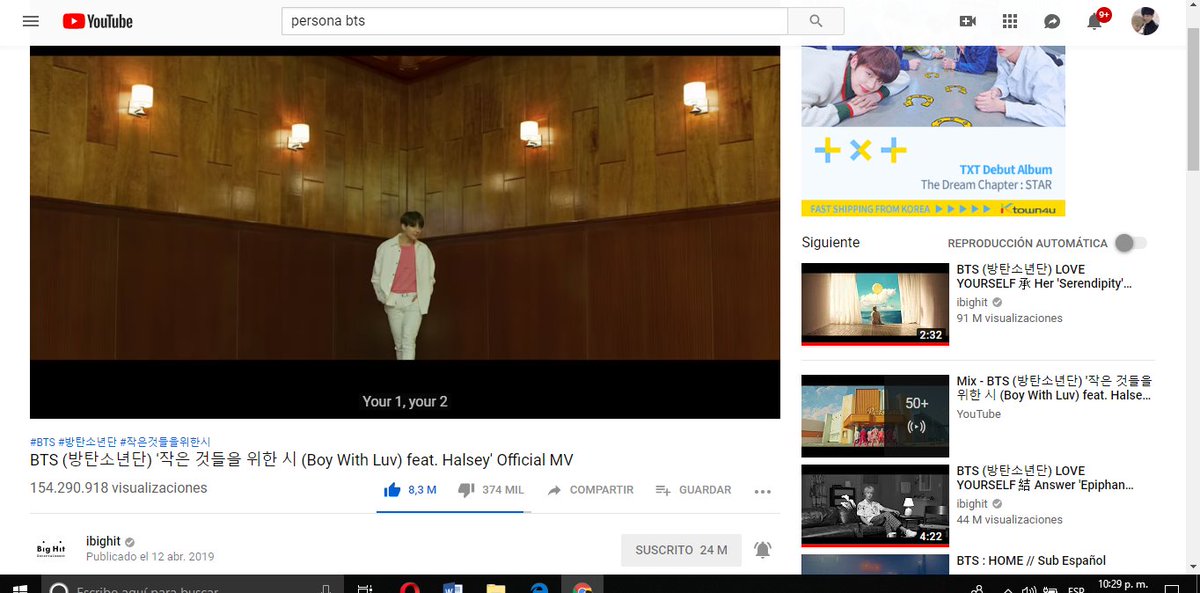Click the video title Boy With Luv text
This screenshot has height=593, width=1200.
point(301,460)
